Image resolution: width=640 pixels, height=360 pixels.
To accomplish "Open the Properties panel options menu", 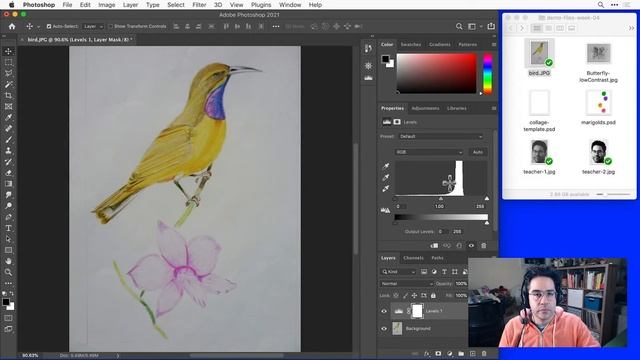I will [x=493, y=108].
